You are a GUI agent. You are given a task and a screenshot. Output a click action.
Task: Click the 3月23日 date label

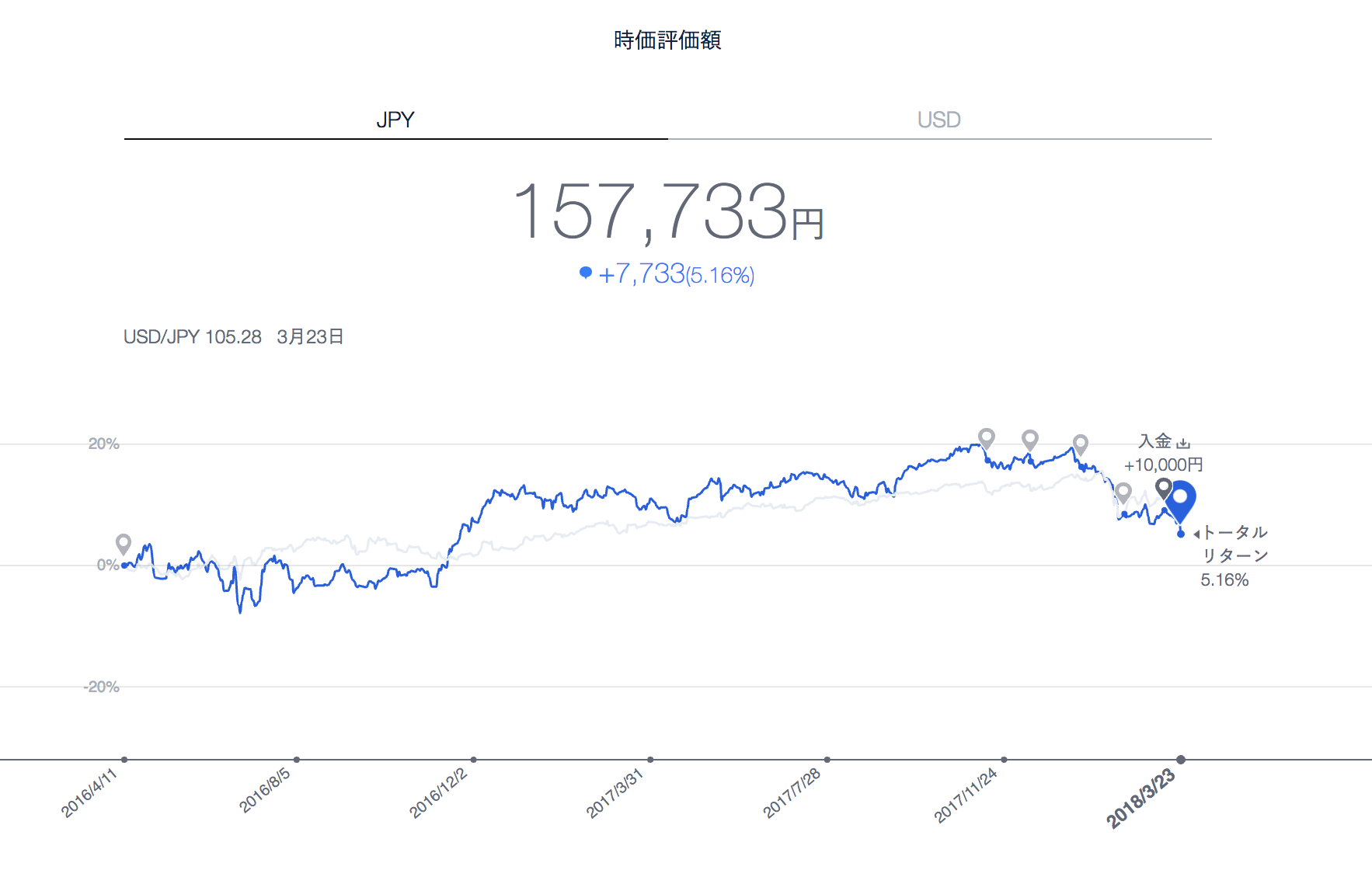[310, 337]
